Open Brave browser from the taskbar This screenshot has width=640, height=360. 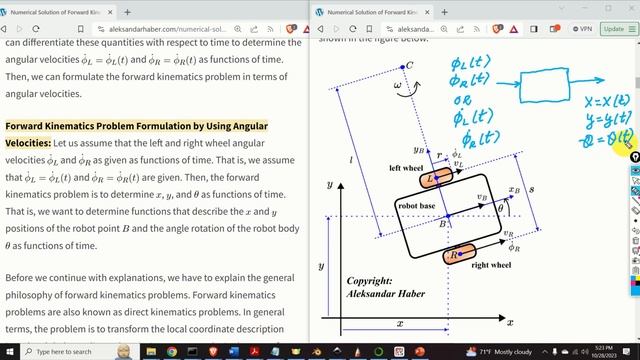pos(213,351)
